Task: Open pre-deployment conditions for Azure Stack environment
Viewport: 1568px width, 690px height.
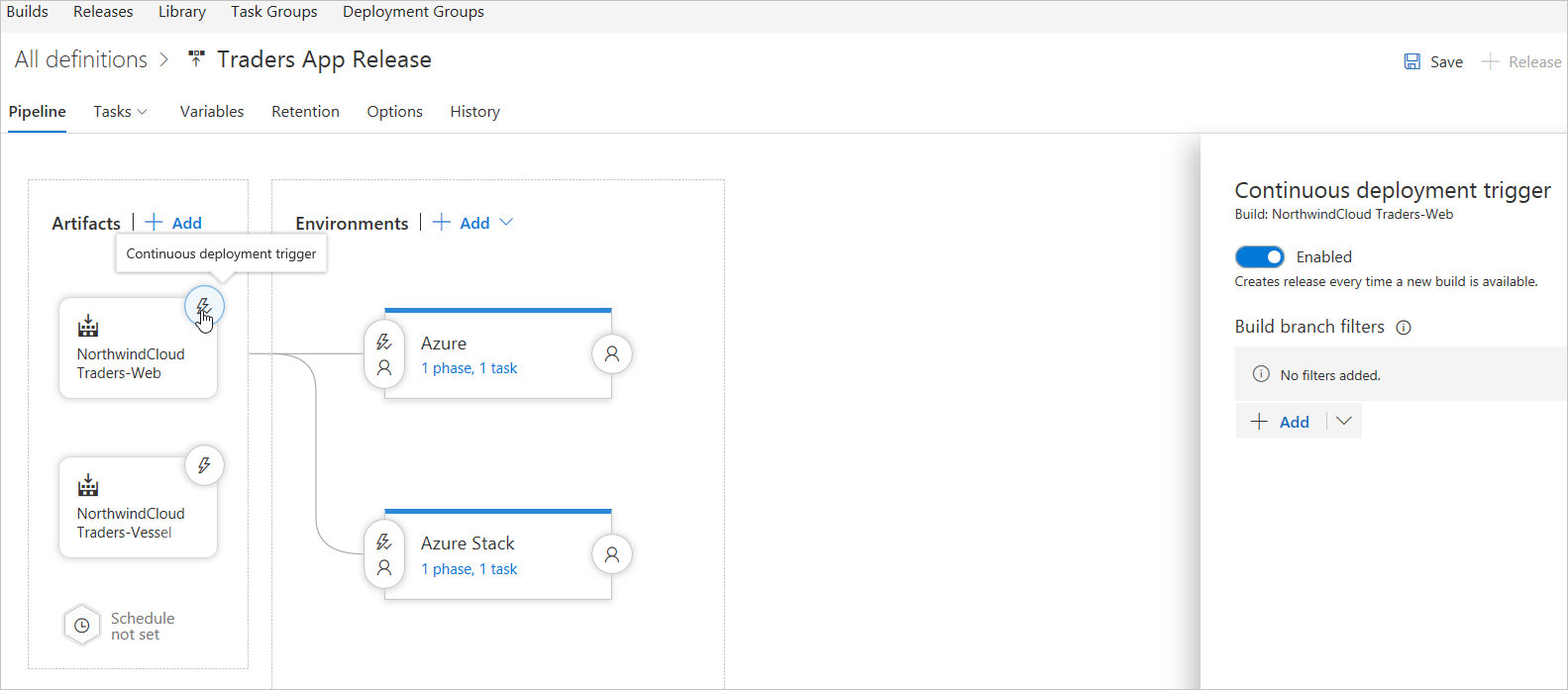Action: [x=384, y=554]
